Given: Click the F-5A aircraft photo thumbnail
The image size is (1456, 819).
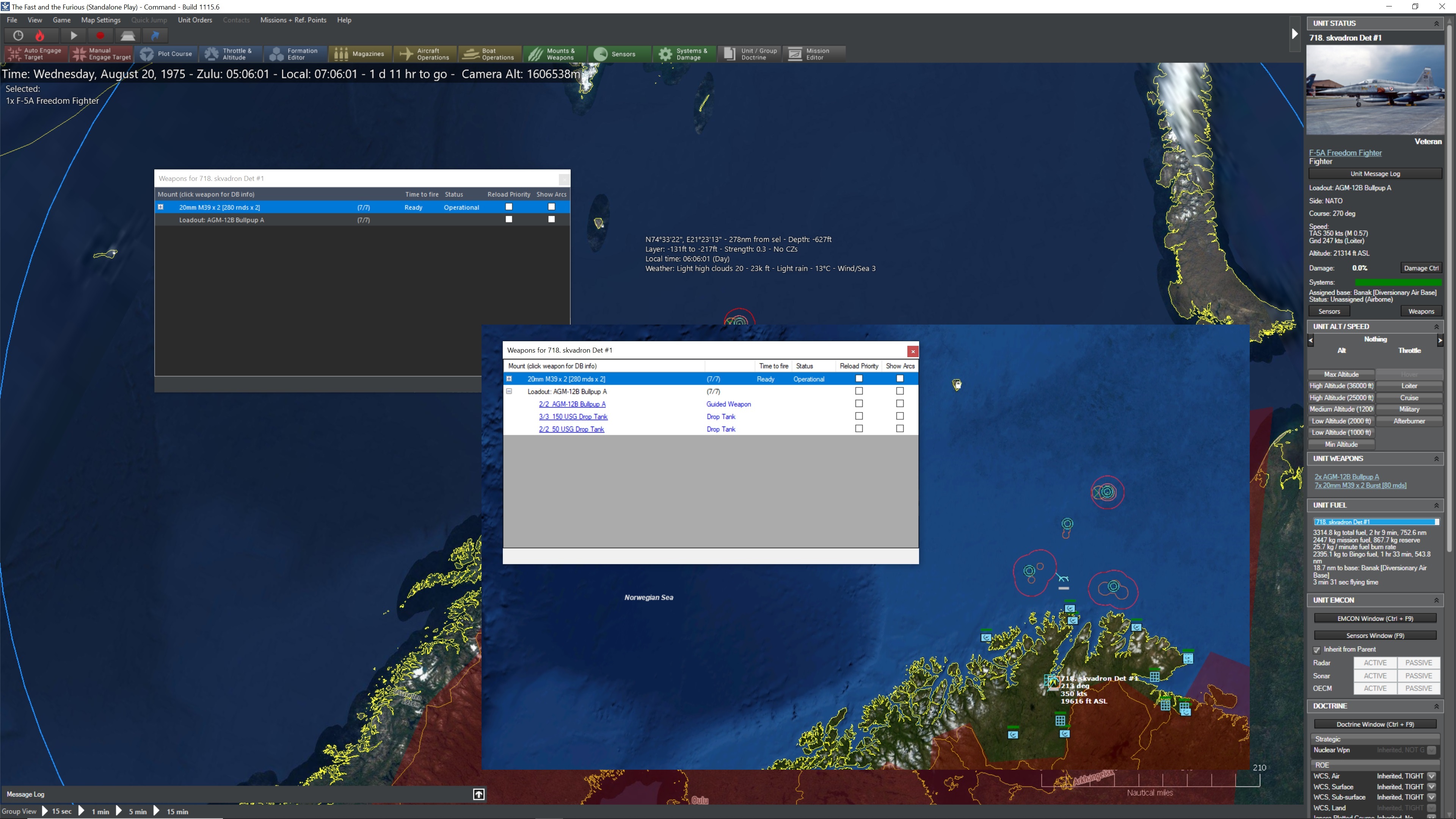Looking at the screenshot, I should [x=1375, y=89].
